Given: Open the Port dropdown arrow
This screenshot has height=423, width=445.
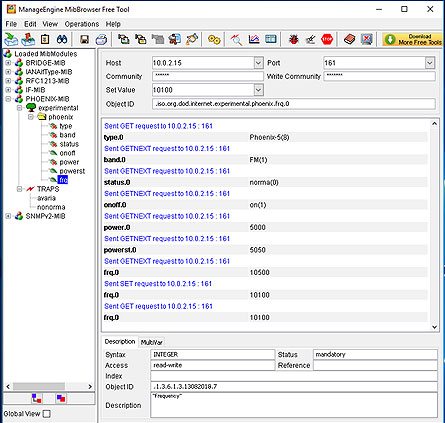Looking at the screenshot, I should click(430, 63).
